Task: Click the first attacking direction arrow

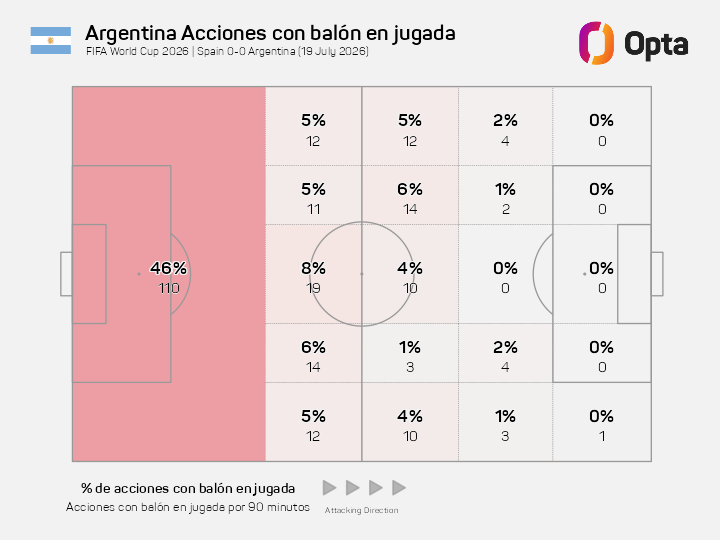Action: [329, 488]
